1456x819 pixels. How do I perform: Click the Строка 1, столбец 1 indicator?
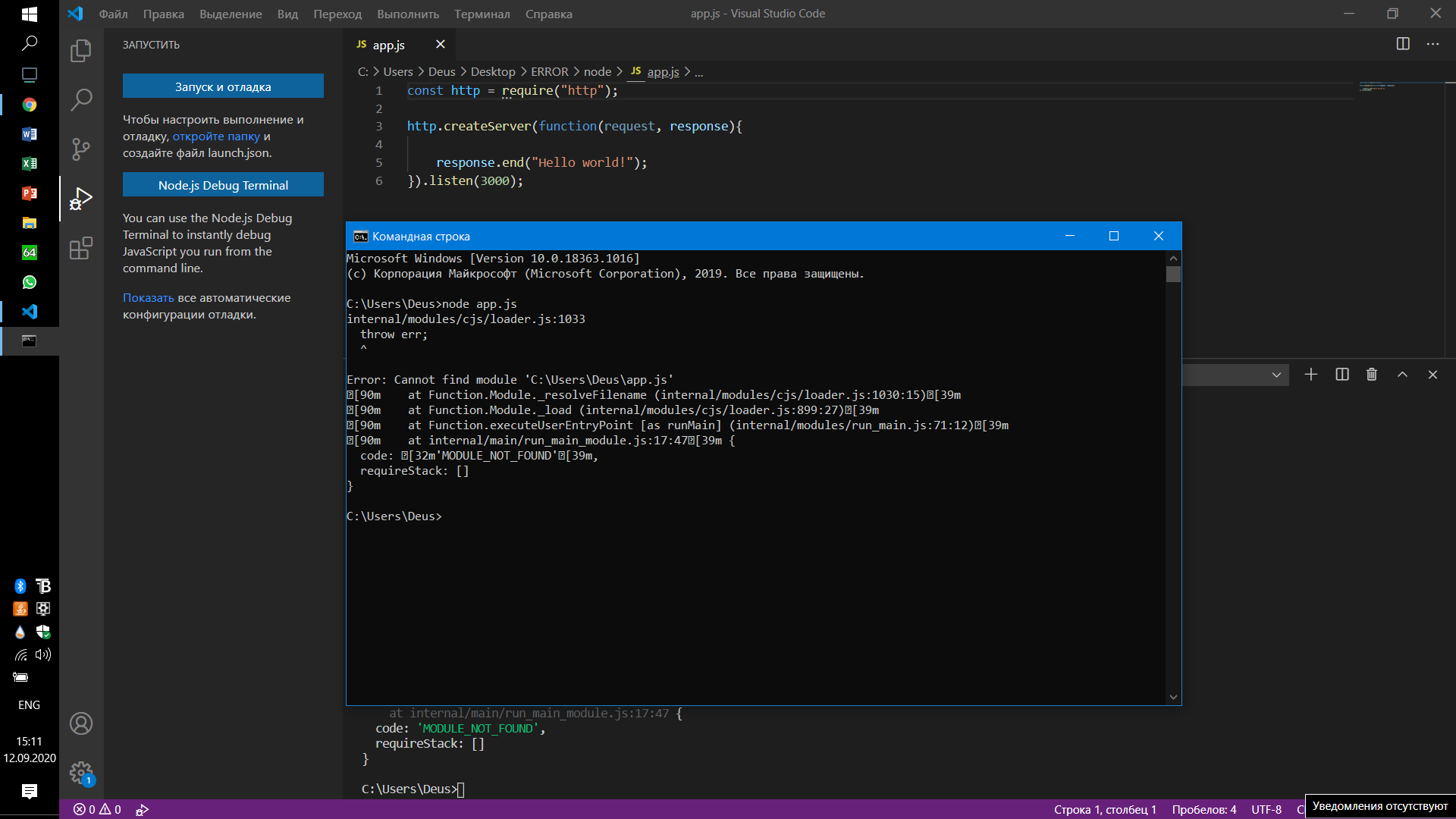1105,810
